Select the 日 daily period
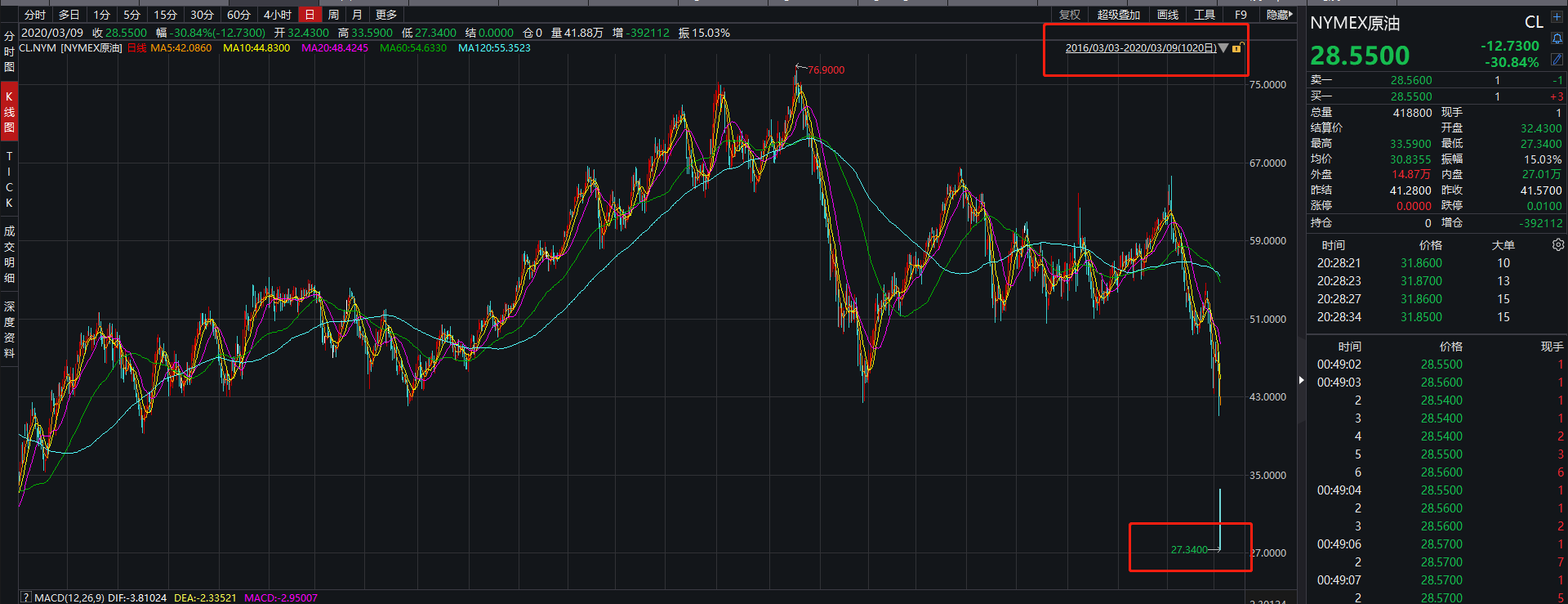Viewport: 1568px width, 604px height. pos(310,15)
